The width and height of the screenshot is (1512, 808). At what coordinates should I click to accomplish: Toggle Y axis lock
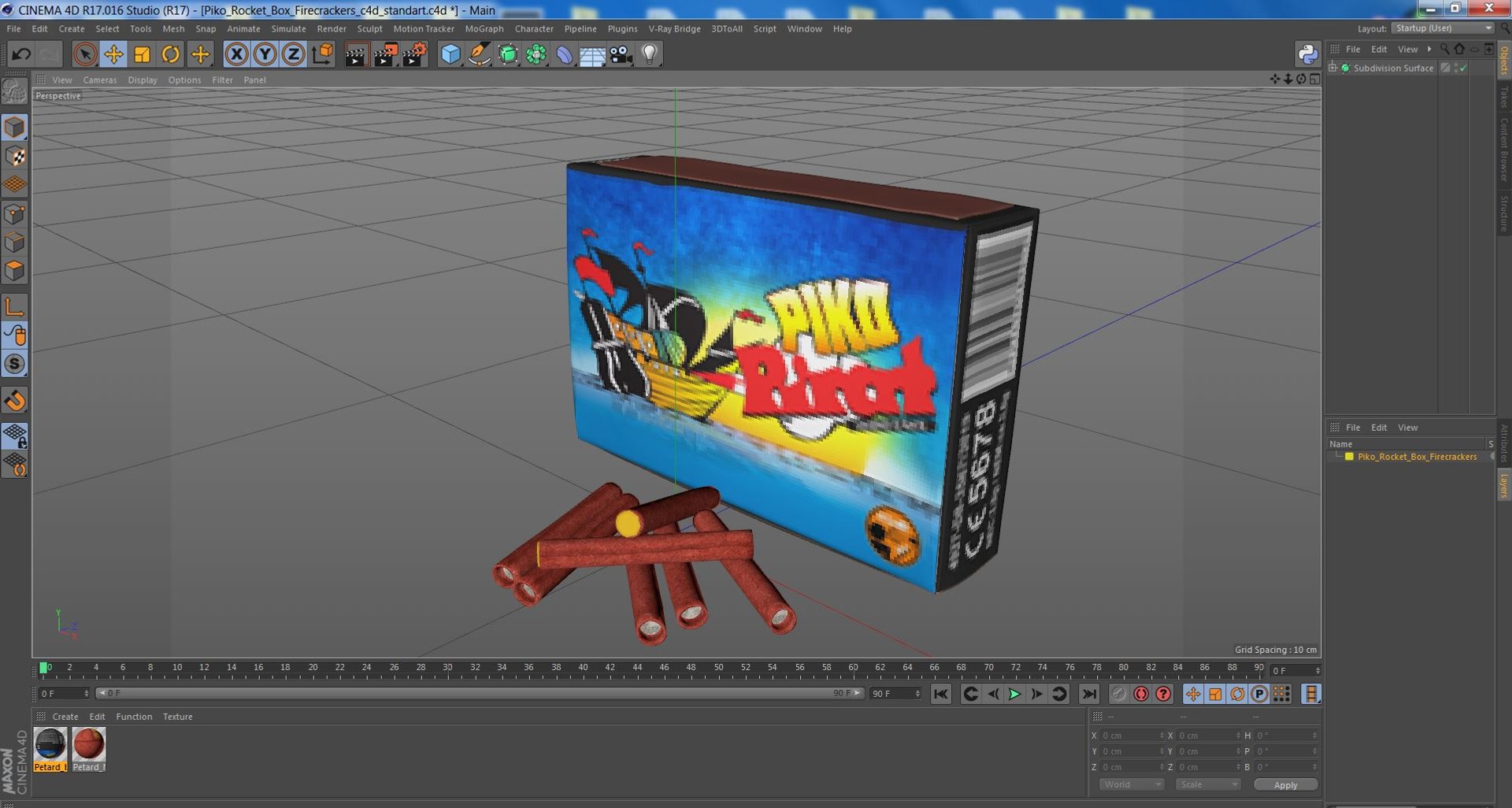click(x=265, y=54)
